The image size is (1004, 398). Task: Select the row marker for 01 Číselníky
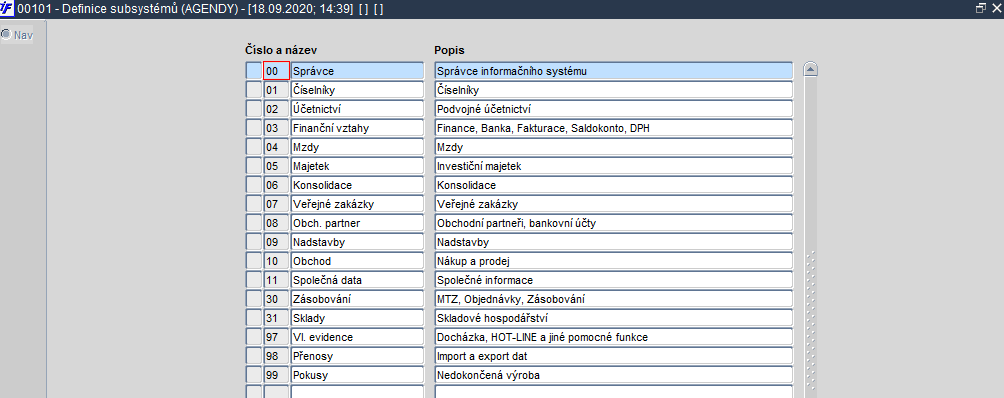254,90
